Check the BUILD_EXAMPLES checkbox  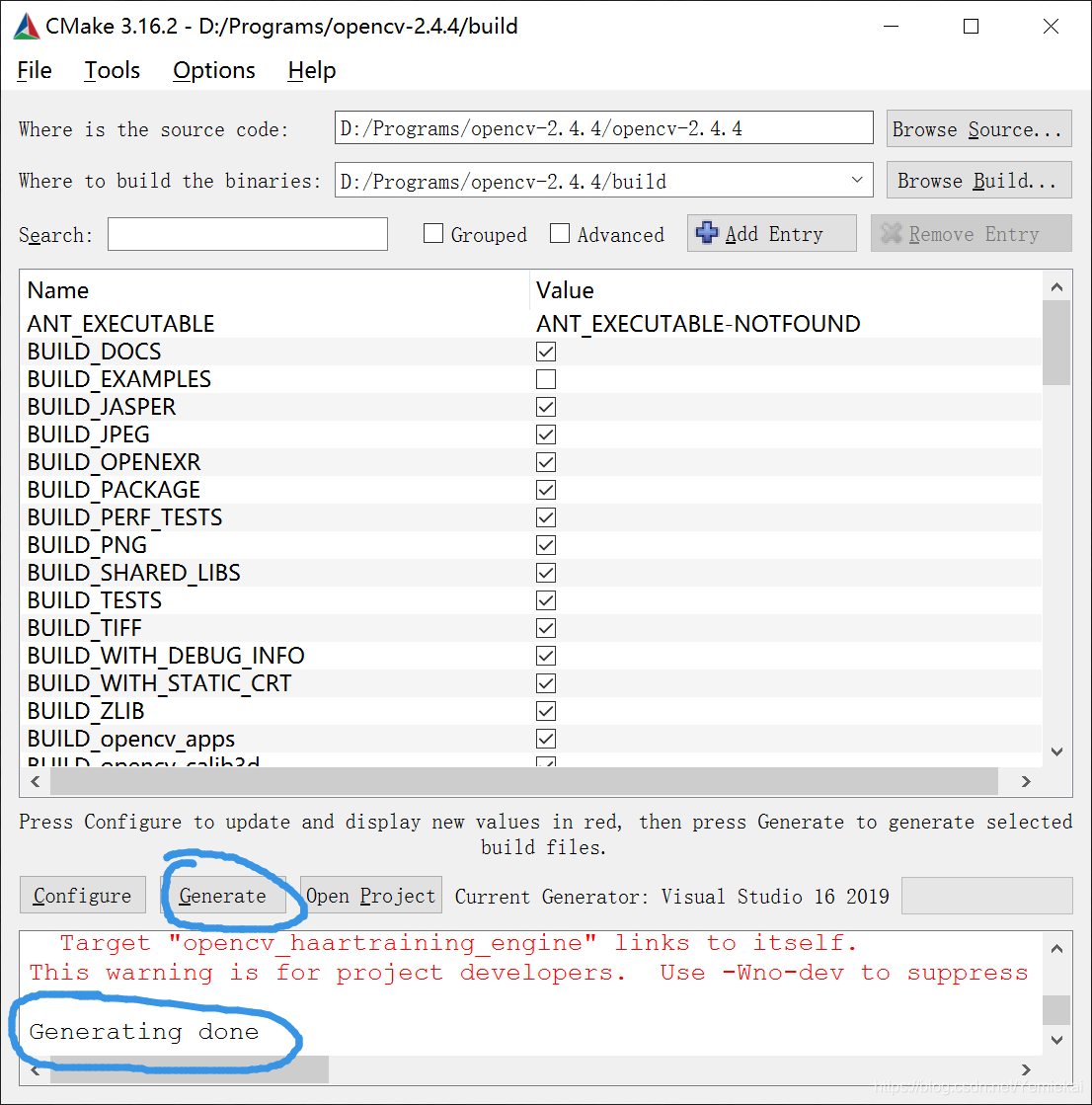(546, 379)
